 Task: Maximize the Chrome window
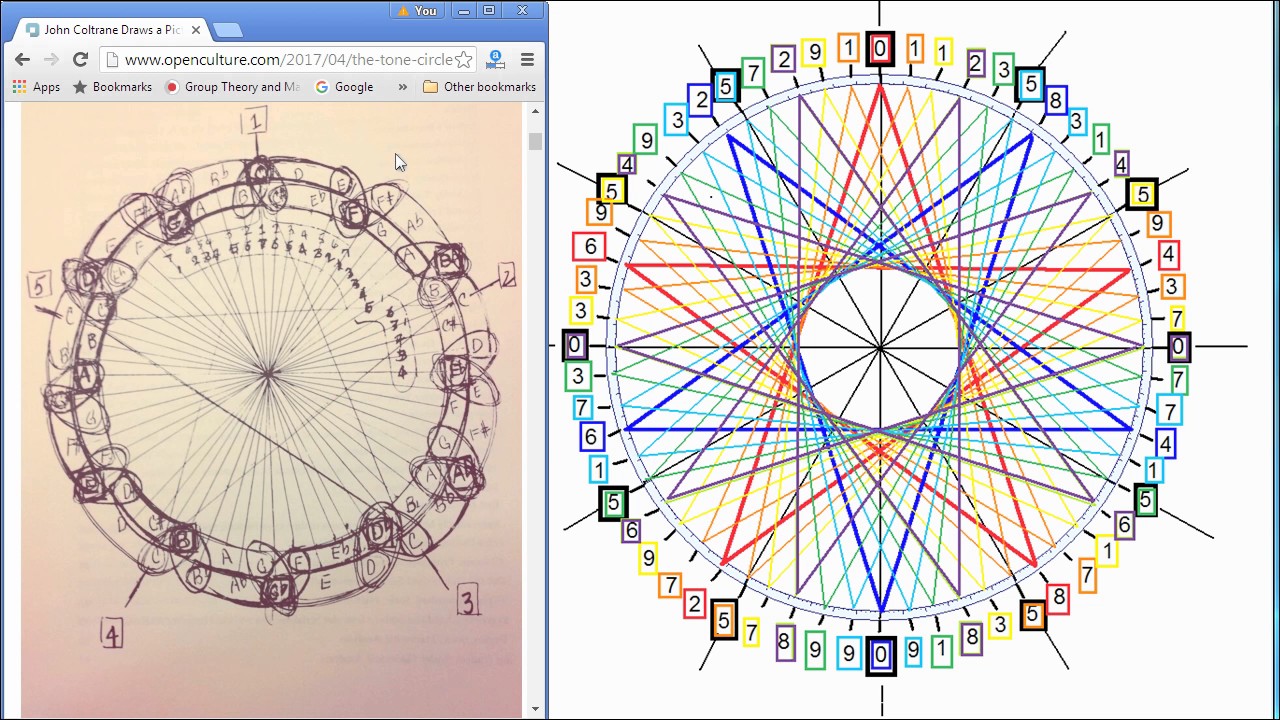(489, 11)
